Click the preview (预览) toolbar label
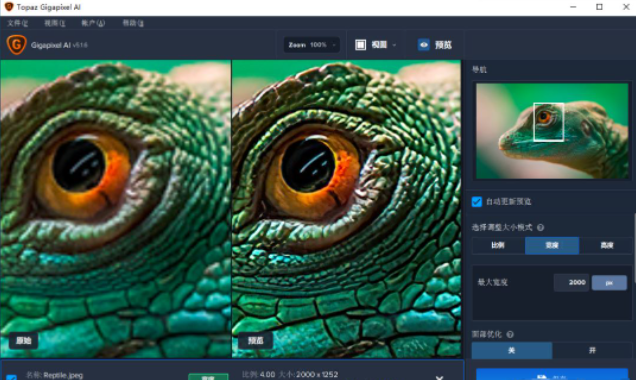 (443, 45)
